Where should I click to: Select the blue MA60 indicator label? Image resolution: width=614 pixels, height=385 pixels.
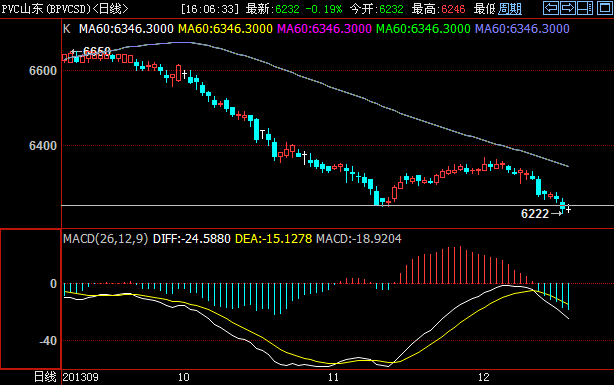tap(522, 29)
